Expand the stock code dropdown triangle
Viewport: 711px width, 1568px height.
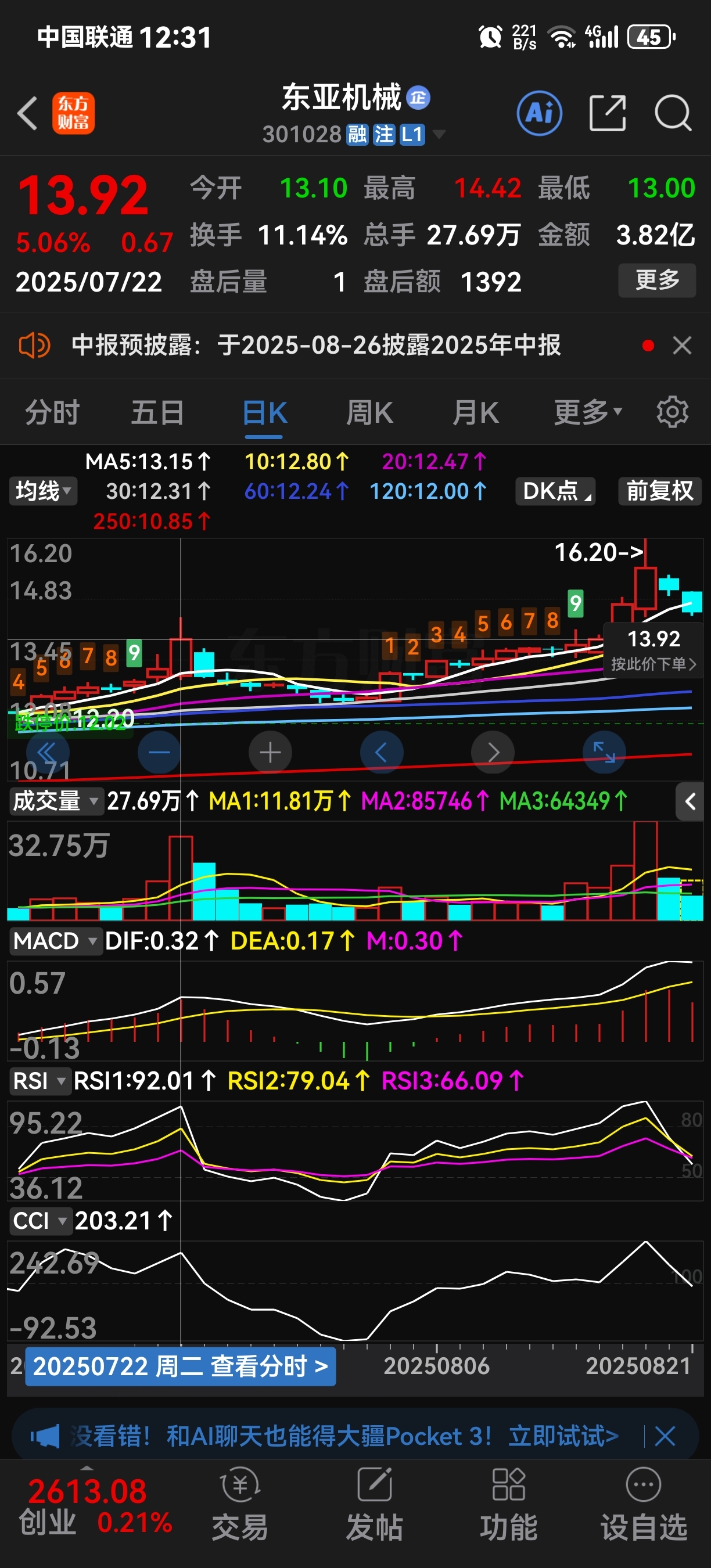[x=439, y=134]
